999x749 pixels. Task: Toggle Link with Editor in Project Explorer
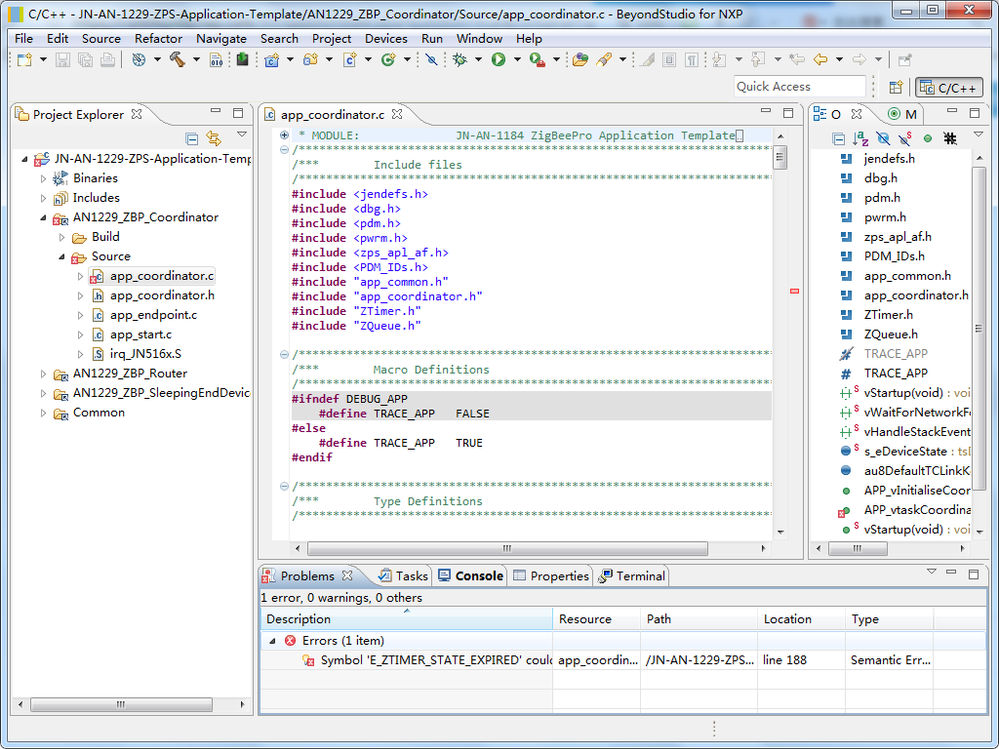point(213,138)
